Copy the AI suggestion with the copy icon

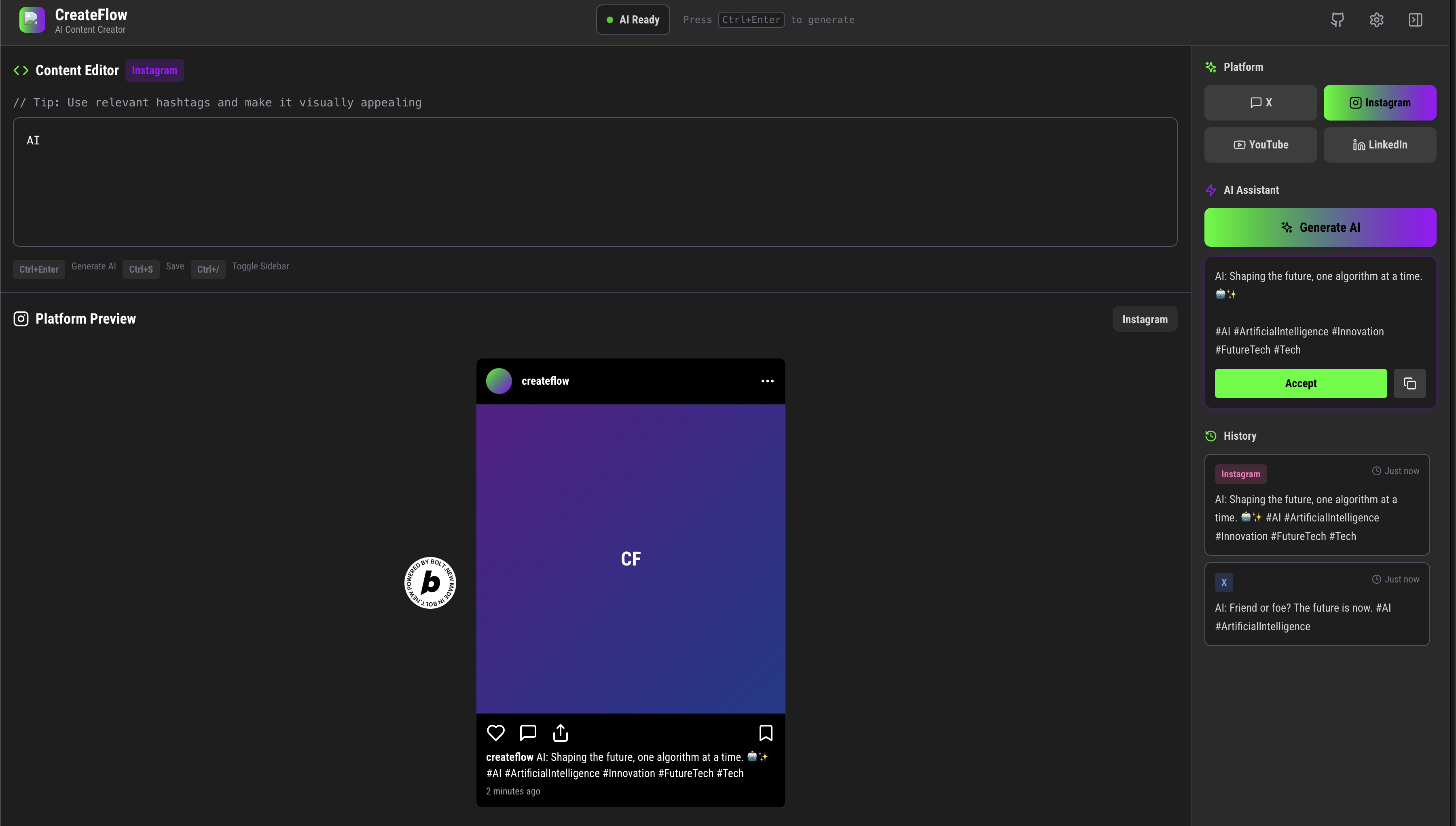point(1409,383)
